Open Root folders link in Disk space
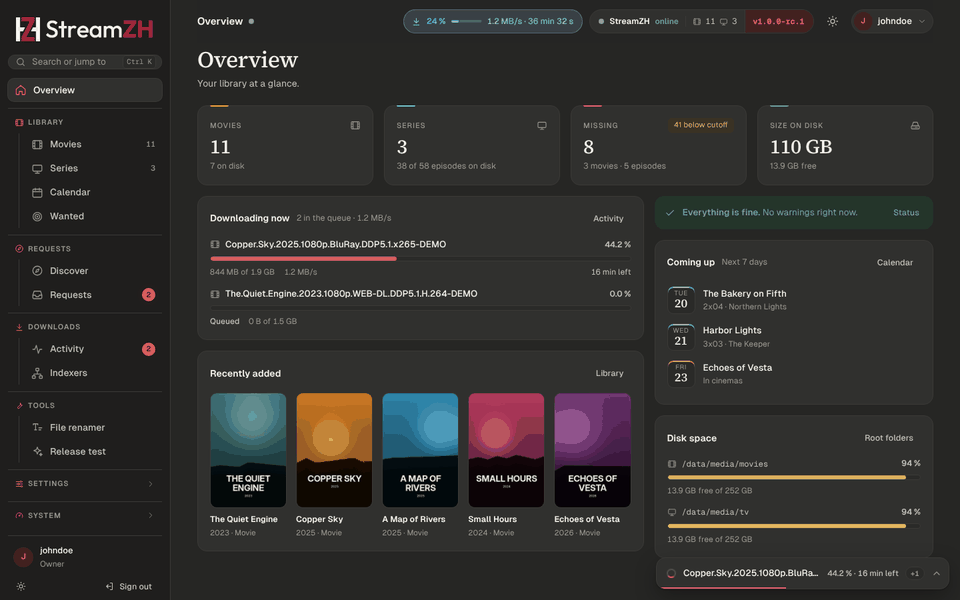 point(888,438)
